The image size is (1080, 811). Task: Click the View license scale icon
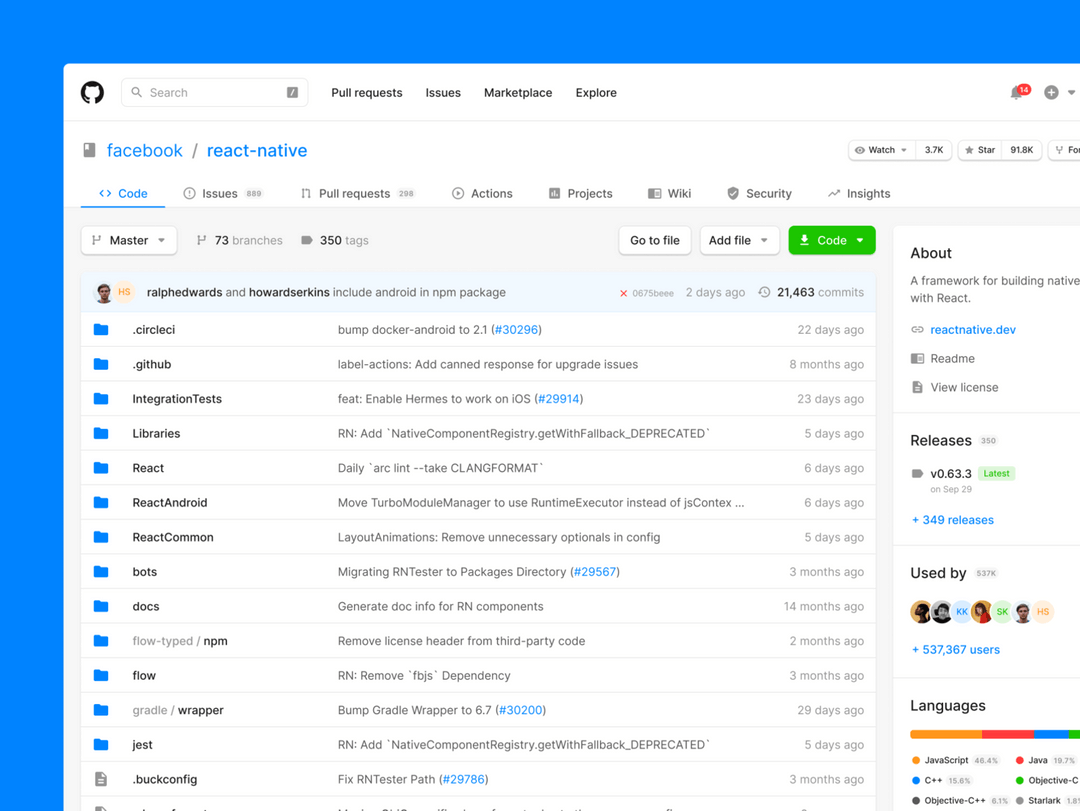coord(917,387)
